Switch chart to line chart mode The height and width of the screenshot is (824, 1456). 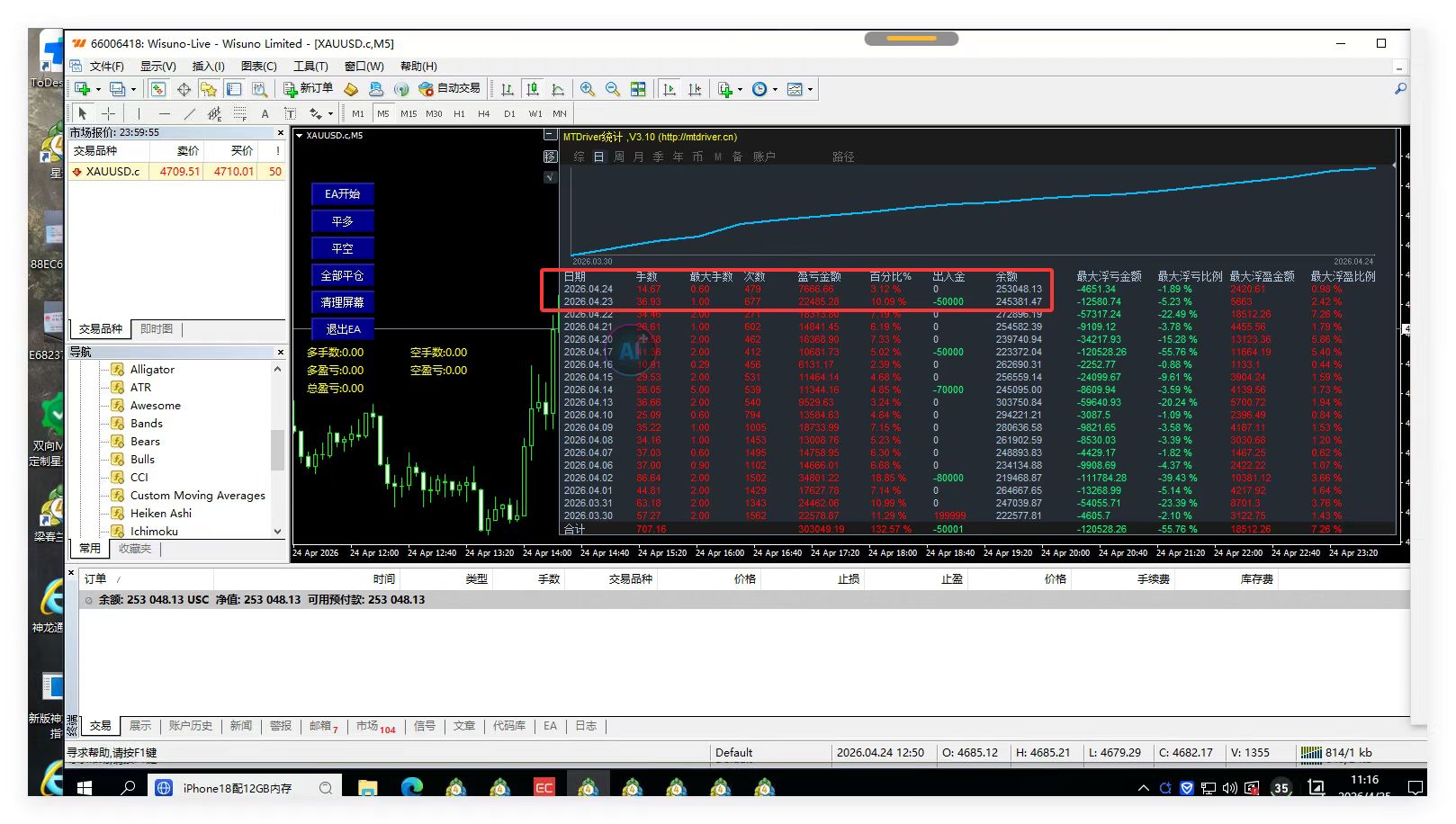pyautogui.click(x=558, y=89)
